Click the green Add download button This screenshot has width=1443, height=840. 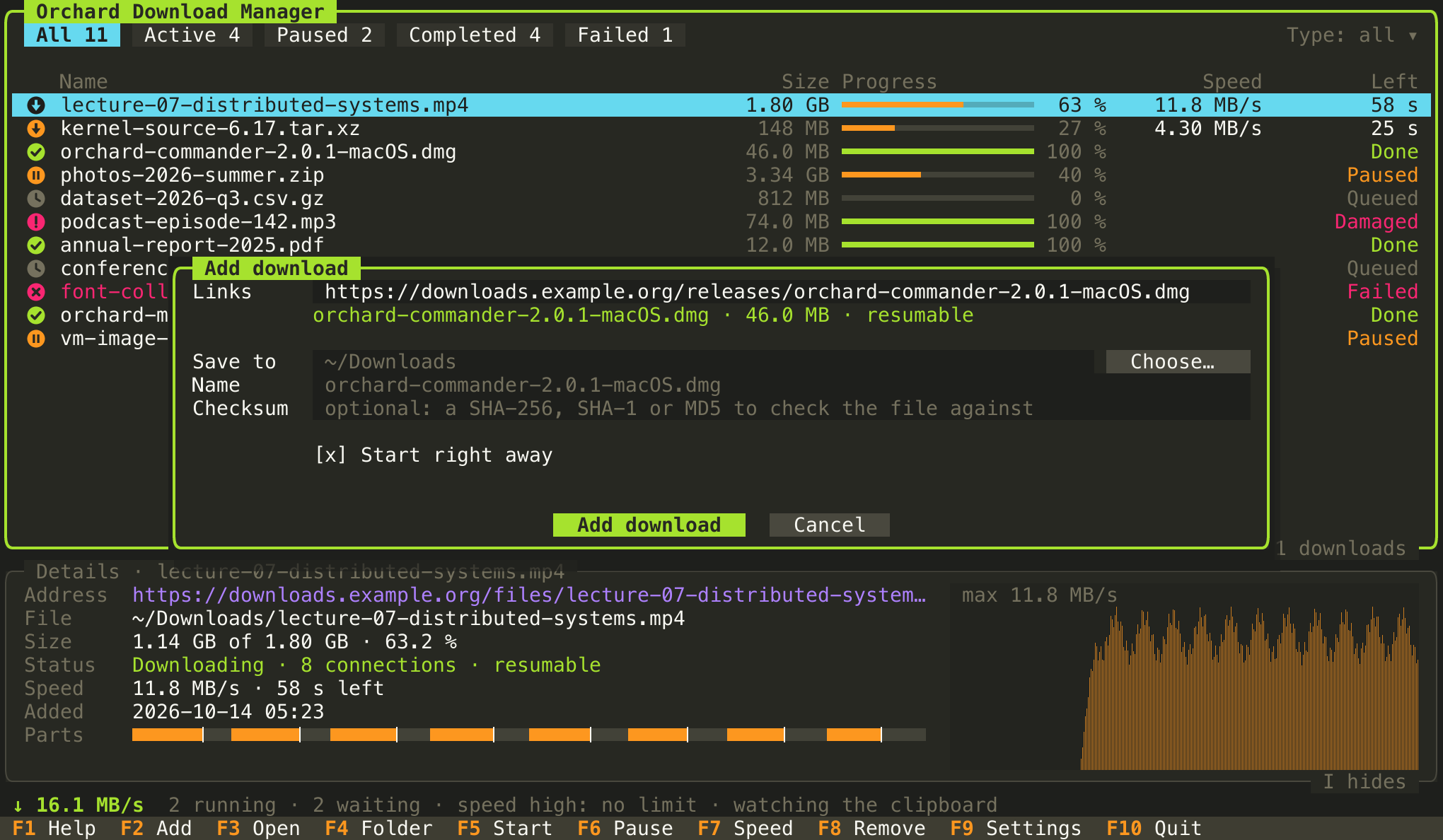point(649,525)
